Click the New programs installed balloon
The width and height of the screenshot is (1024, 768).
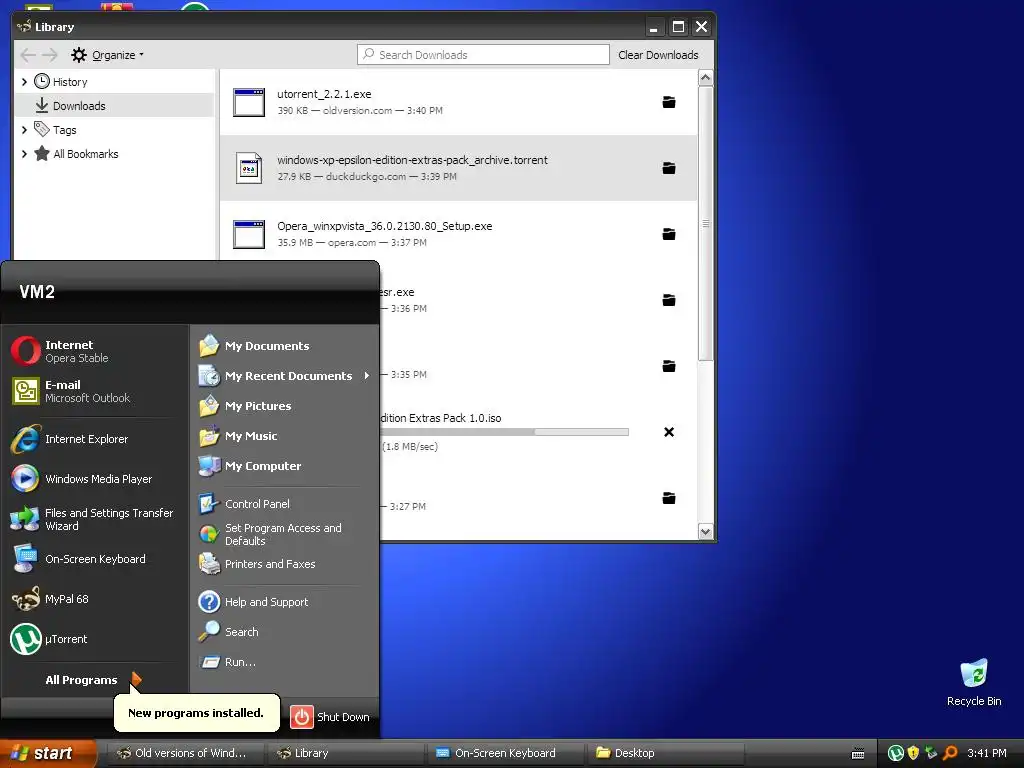[x=196, y=713]
